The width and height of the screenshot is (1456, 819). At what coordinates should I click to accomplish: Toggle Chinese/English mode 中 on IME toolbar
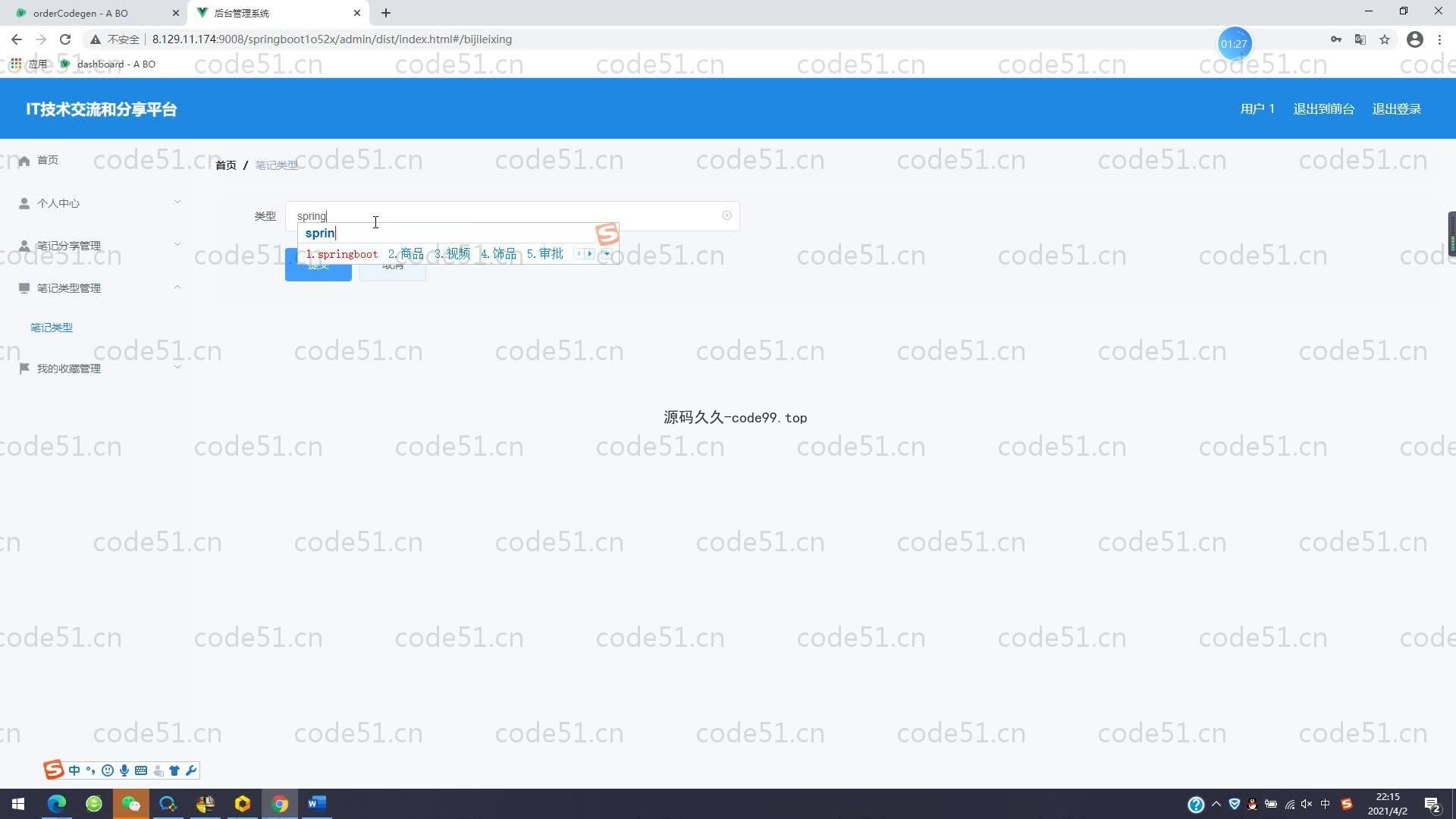[74, 770]
